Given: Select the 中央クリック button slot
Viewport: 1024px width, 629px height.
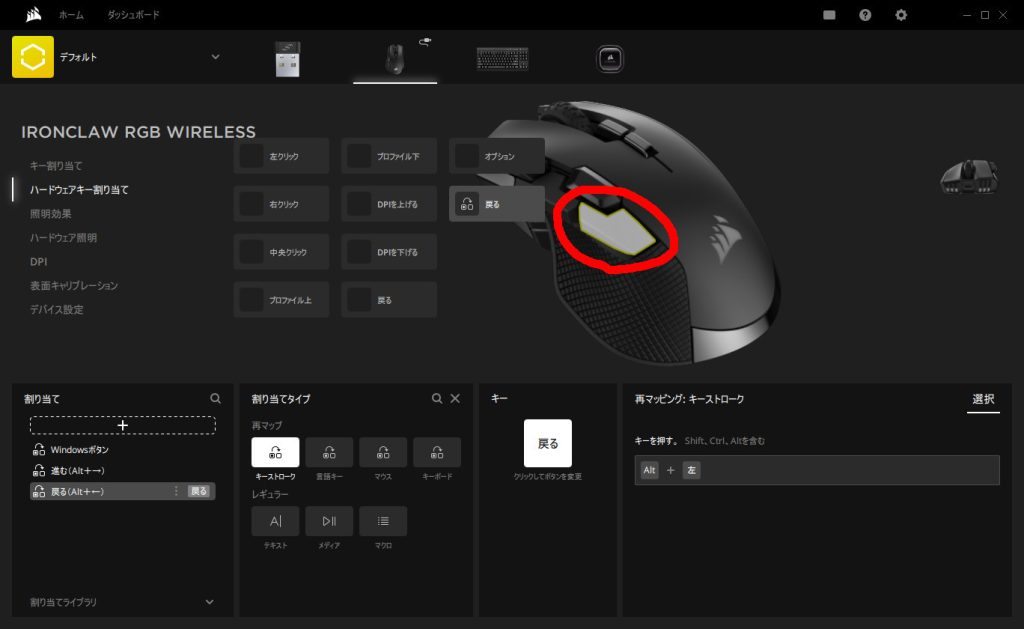Looking at the screenshot, I should coord(281,252).
